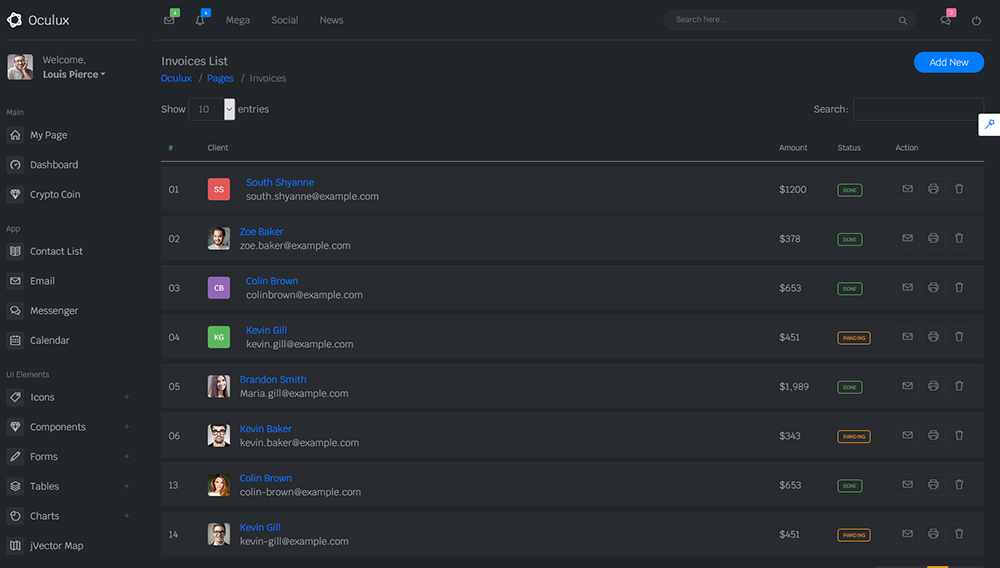Screen dimensions: 1000x568
Task: Open the mail envelope icon in top bar
Action: click(x=169, y=20)
